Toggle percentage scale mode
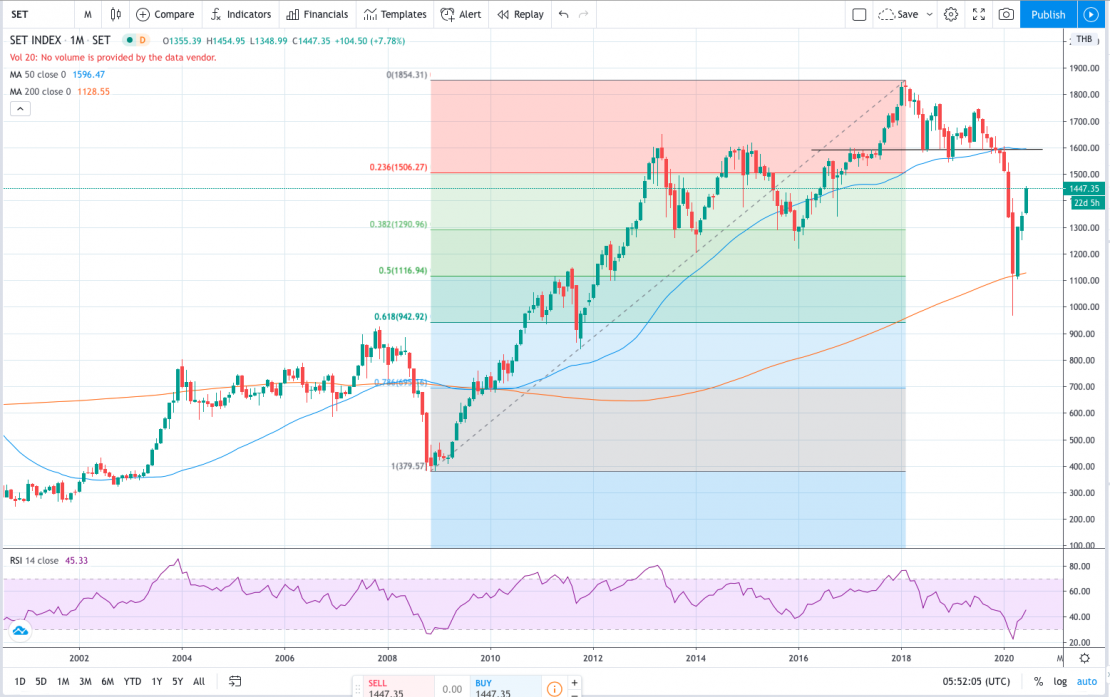The width and height of the screenshot is (1110, 697). pyautogui.click(x=1038, y=682)
